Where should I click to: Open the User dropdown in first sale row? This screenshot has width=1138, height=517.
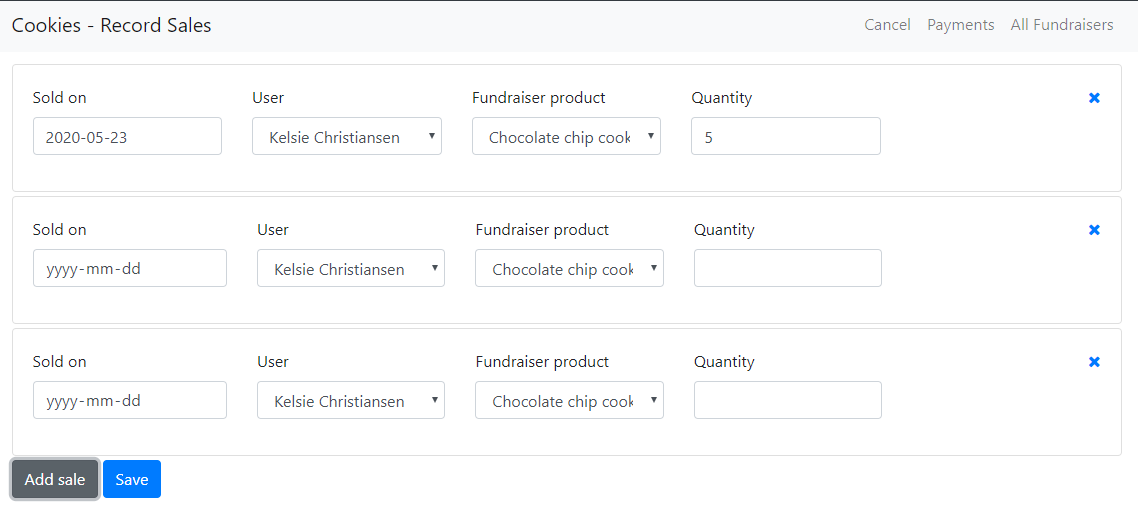[346, 137]
